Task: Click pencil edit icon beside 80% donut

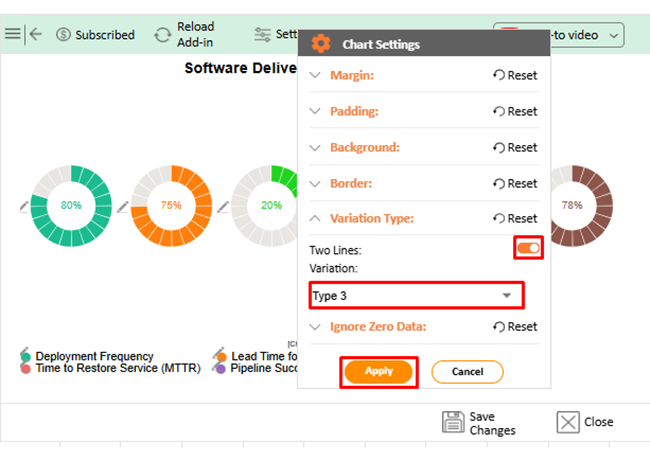Action: click(x=23, y=206)
